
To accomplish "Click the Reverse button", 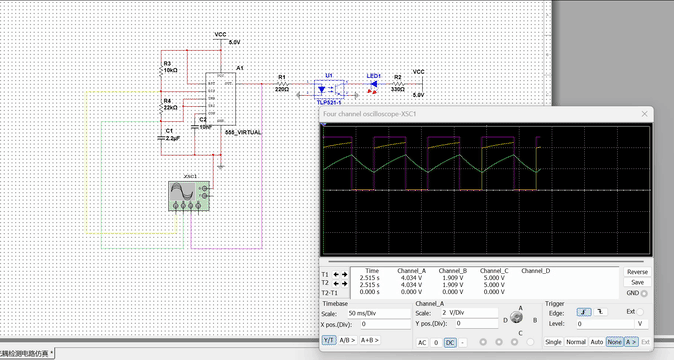I will click(637, 272).
